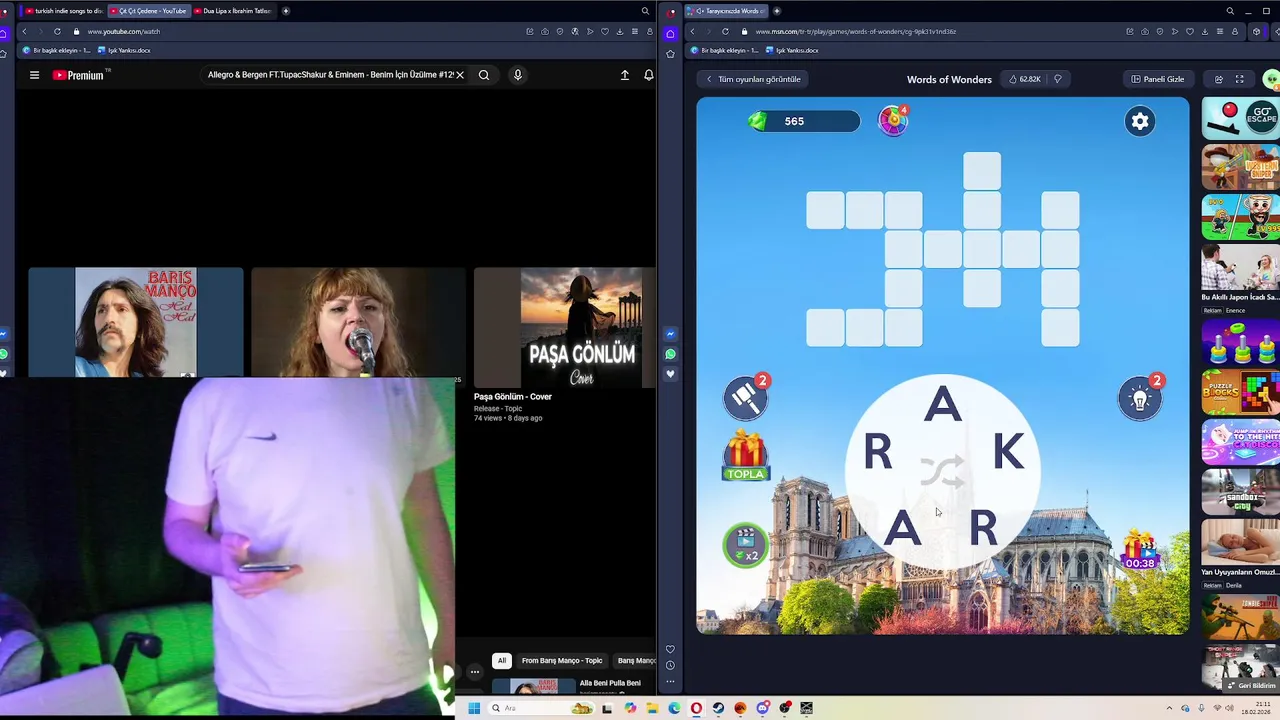Go to YouTube Premium home logo
The height and width of the screenshot is (720, 1280).
[80, 75]
